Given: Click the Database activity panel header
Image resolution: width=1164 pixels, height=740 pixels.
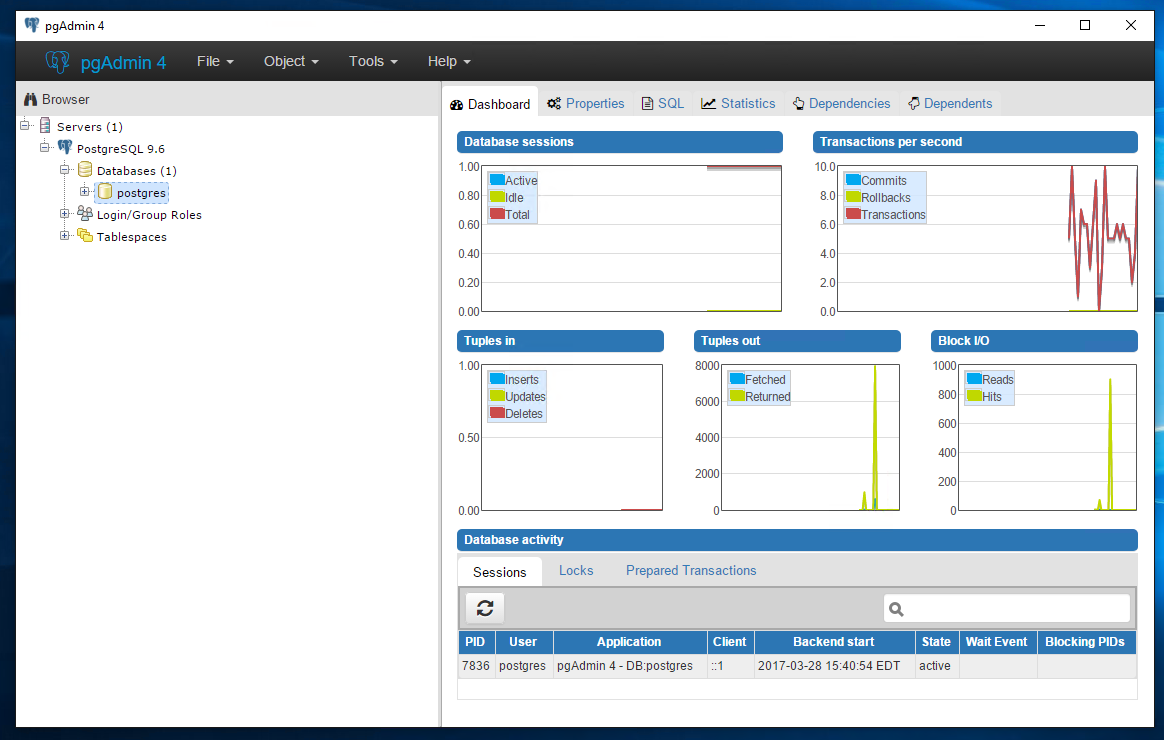Looking at the screenshot, I should pos(797,540).
